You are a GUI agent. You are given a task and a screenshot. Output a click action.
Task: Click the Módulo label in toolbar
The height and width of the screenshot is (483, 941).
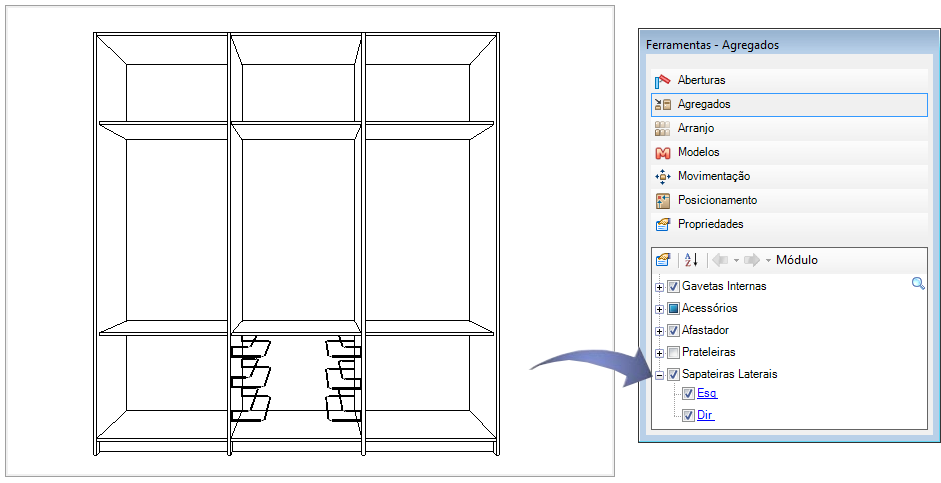[796, 260]
